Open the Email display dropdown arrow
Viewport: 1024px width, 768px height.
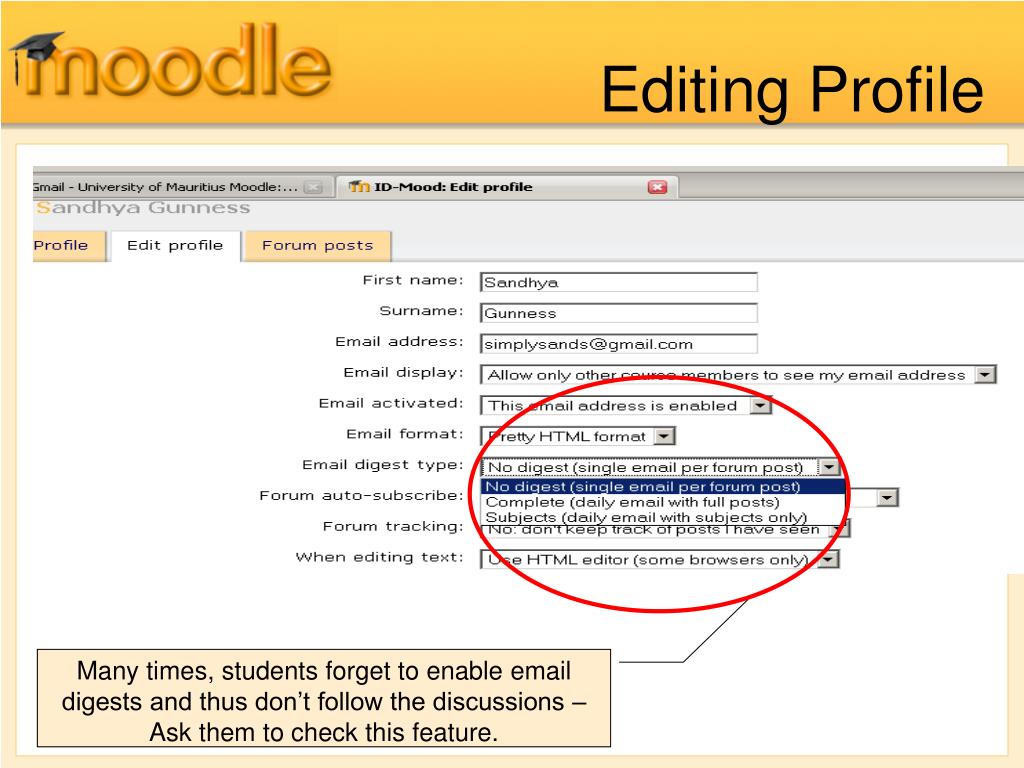point(985,375)
